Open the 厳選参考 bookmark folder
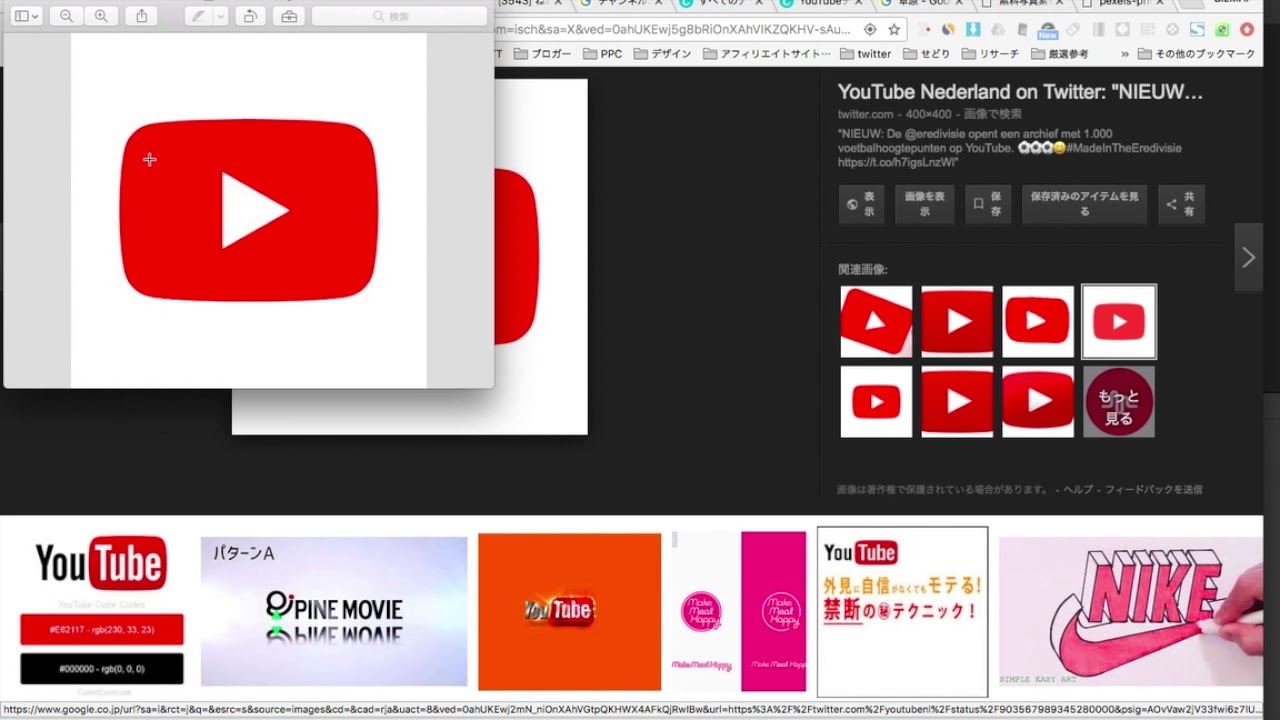Image resolution: width=1280 pixels, height=720 pixels. click(1060, 54)
